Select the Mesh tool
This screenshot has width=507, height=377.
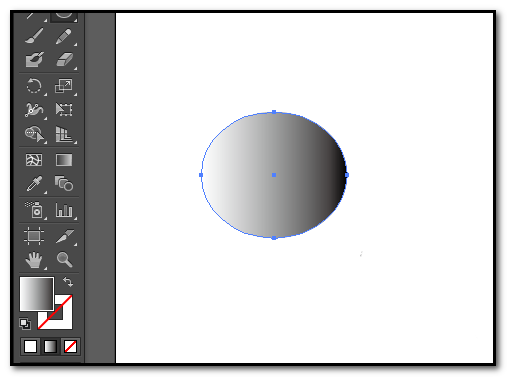tap(34, 160)
